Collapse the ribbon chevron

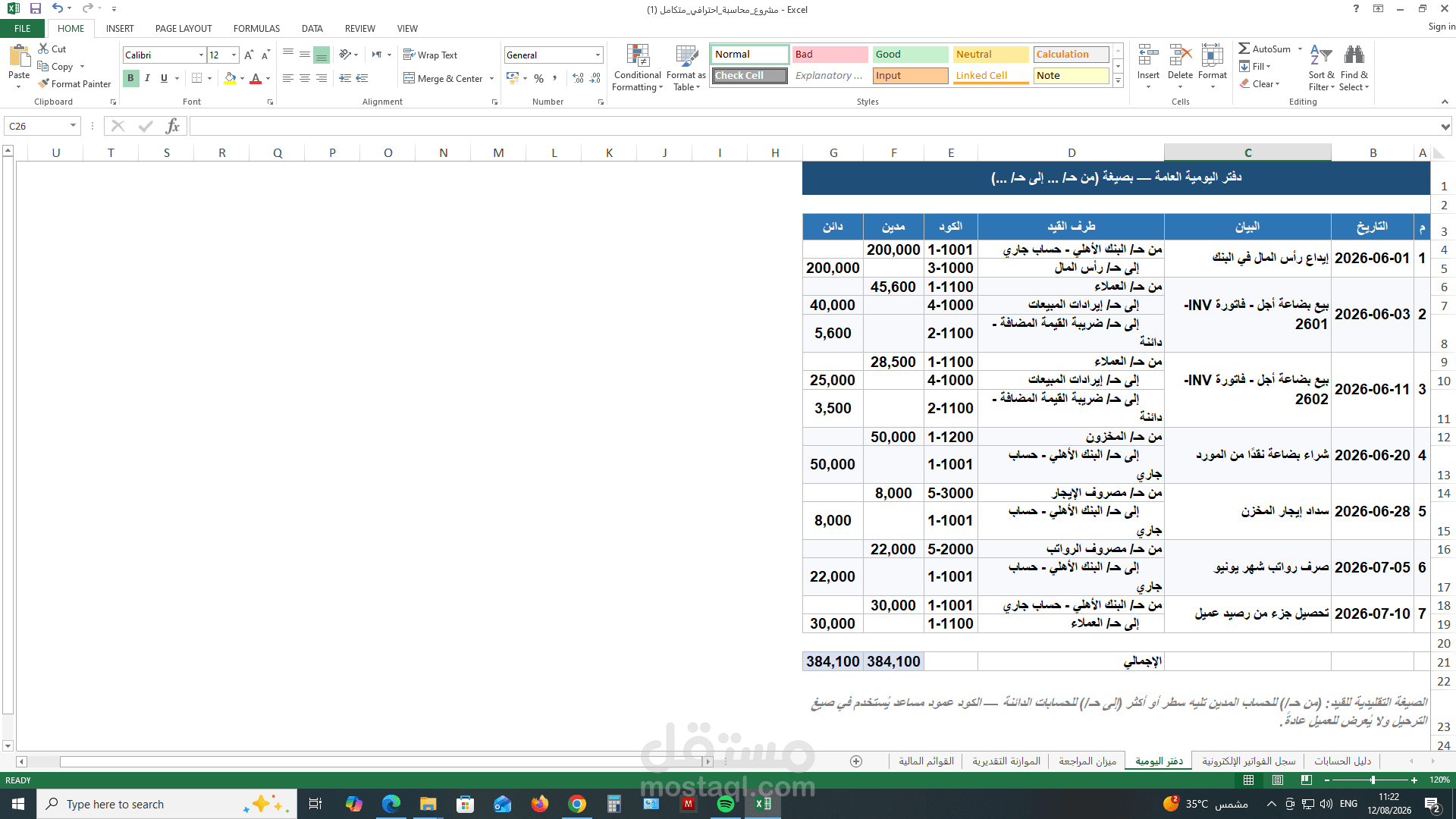[x=1445, y=102]
